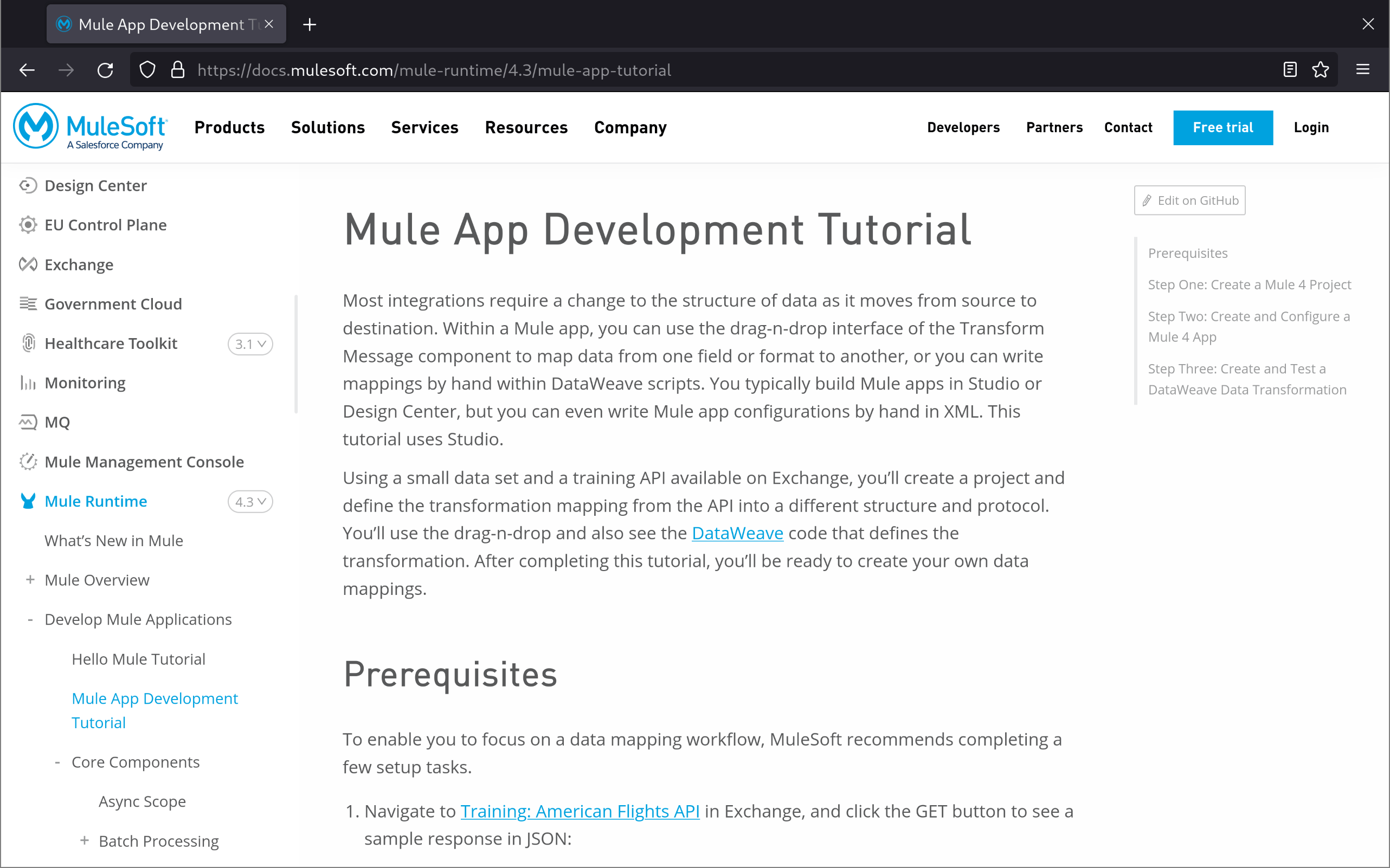Image resolution: width=1390 pixels, height=868 pixels.
Task: Open Healthcare Toolkit via its paperclip icon
Action: click(28, 343)
